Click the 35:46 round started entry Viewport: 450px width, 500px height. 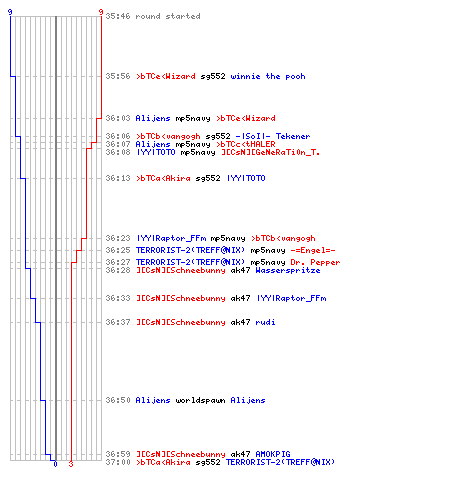pos(153,16)
